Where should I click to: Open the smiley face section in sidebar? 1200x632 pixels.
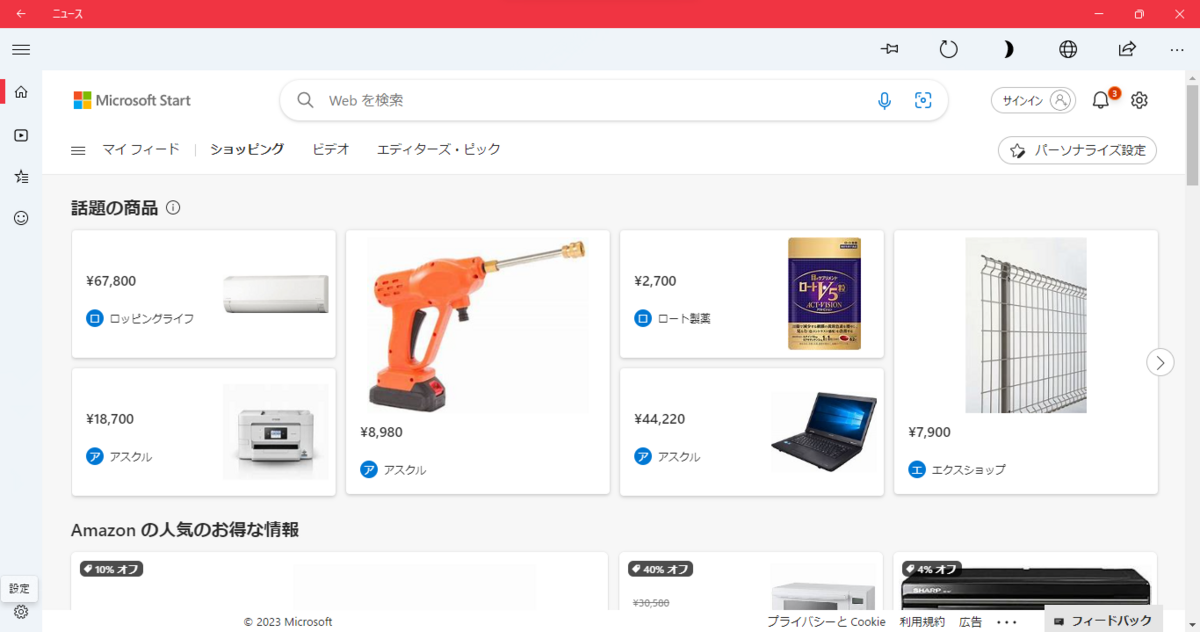click(21, 217)
